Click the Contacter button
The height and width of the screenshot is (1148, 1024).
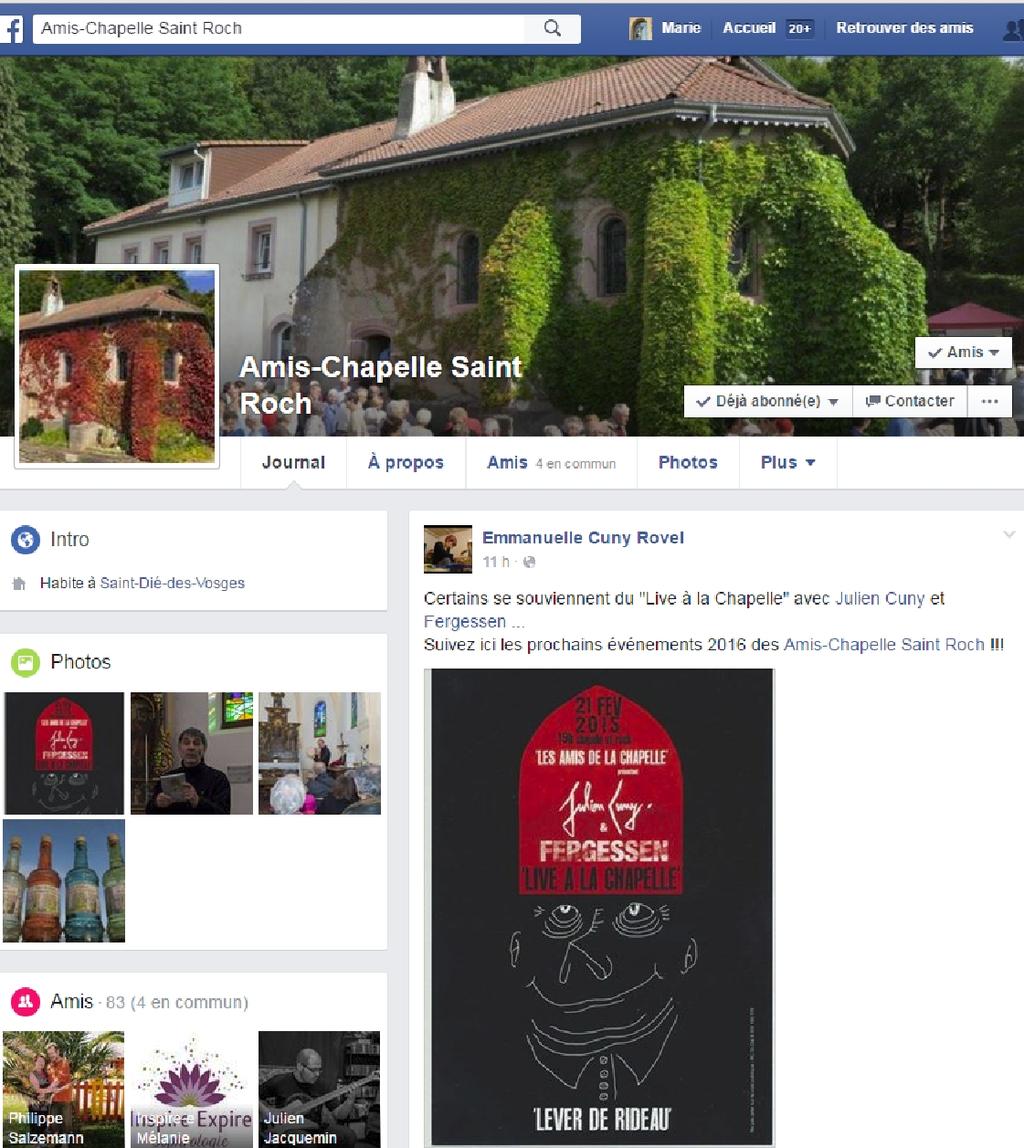coord(910,401)
